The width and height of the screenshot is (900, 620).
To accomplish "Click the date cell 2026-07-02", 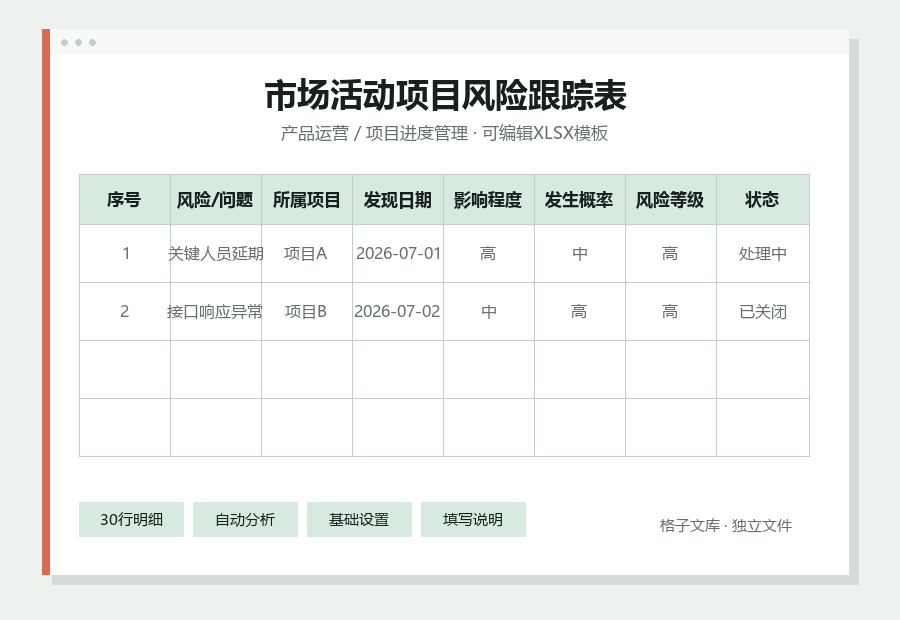I will (398, 312).
